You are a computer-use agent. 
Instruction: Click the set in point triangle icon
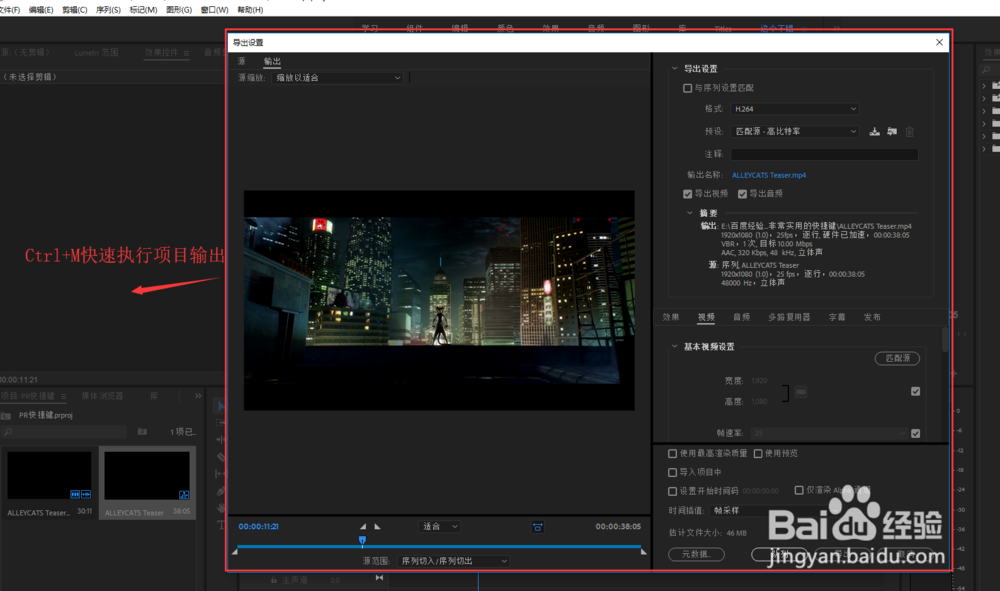(363, 527)
